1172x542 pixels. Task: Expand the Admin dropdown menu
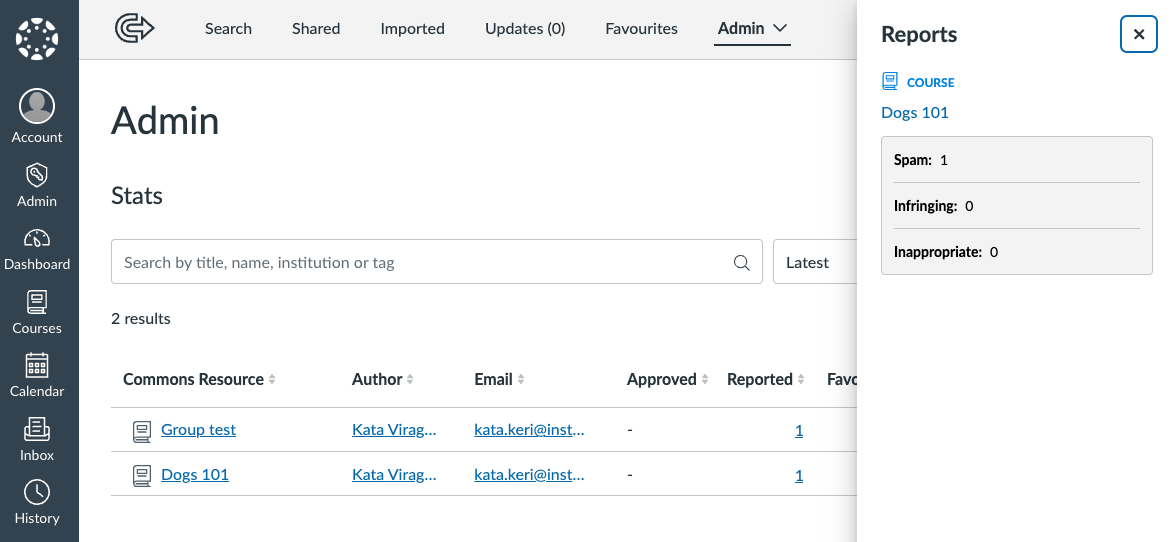pyautogui.click(x=753, y=29)
